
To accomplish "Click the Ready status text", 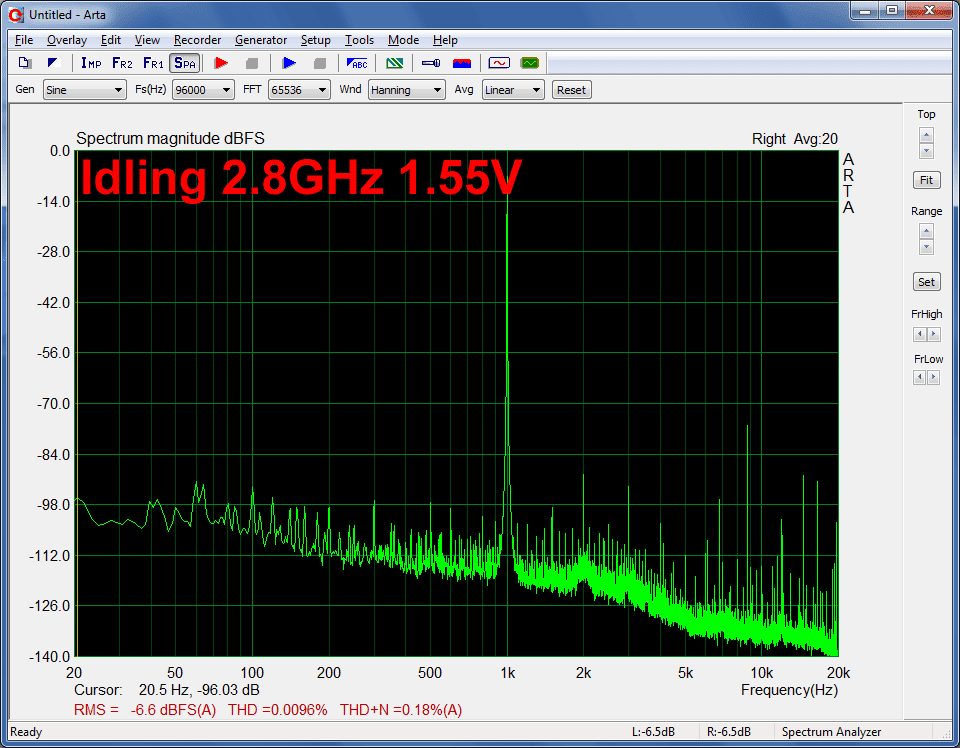I will coord(26,732).
